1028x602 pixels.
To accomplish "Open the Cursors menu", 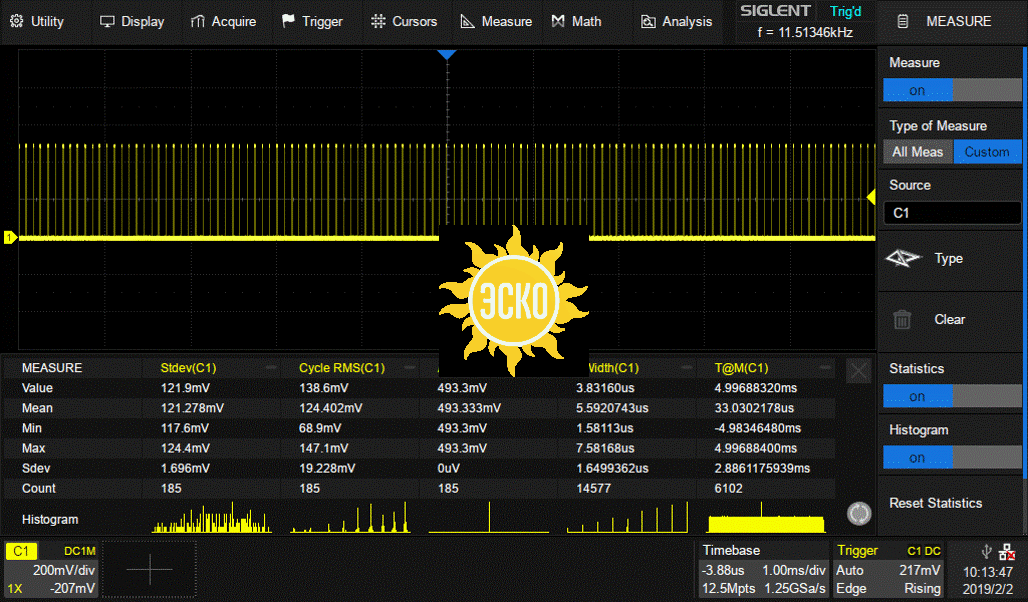I will [404, 22].
